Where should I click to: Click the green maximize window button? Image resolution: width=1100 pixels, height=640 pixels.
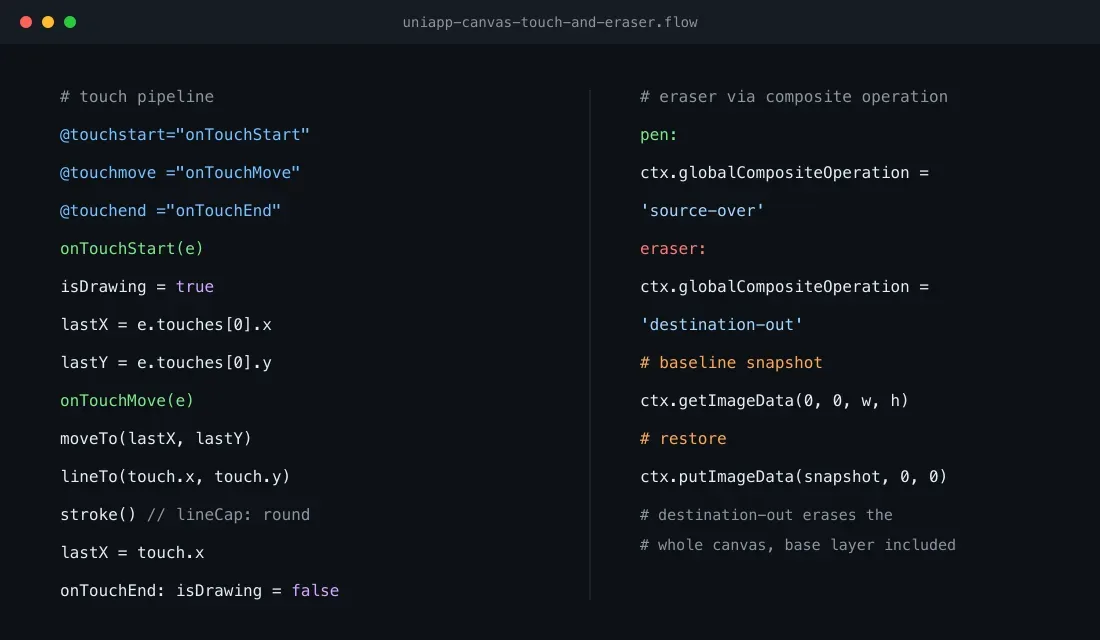point(70,22)
